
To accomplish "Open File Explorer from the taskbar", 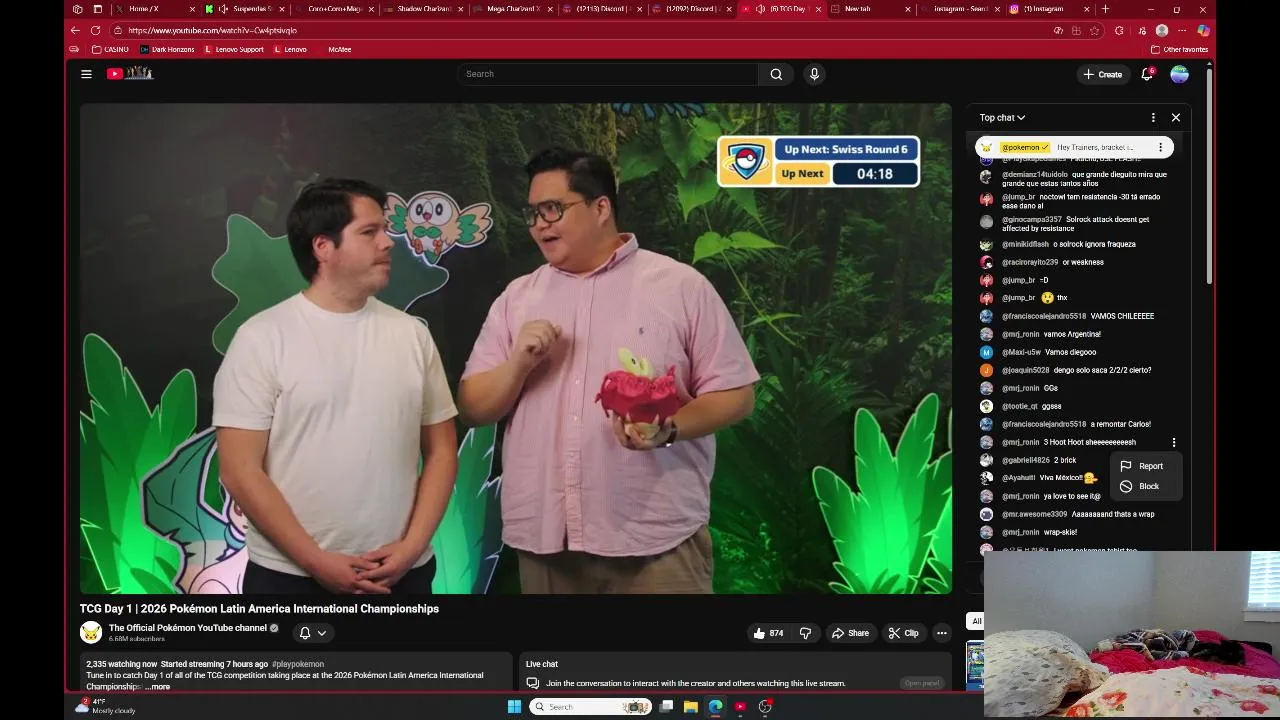I will tap(690, 706).
